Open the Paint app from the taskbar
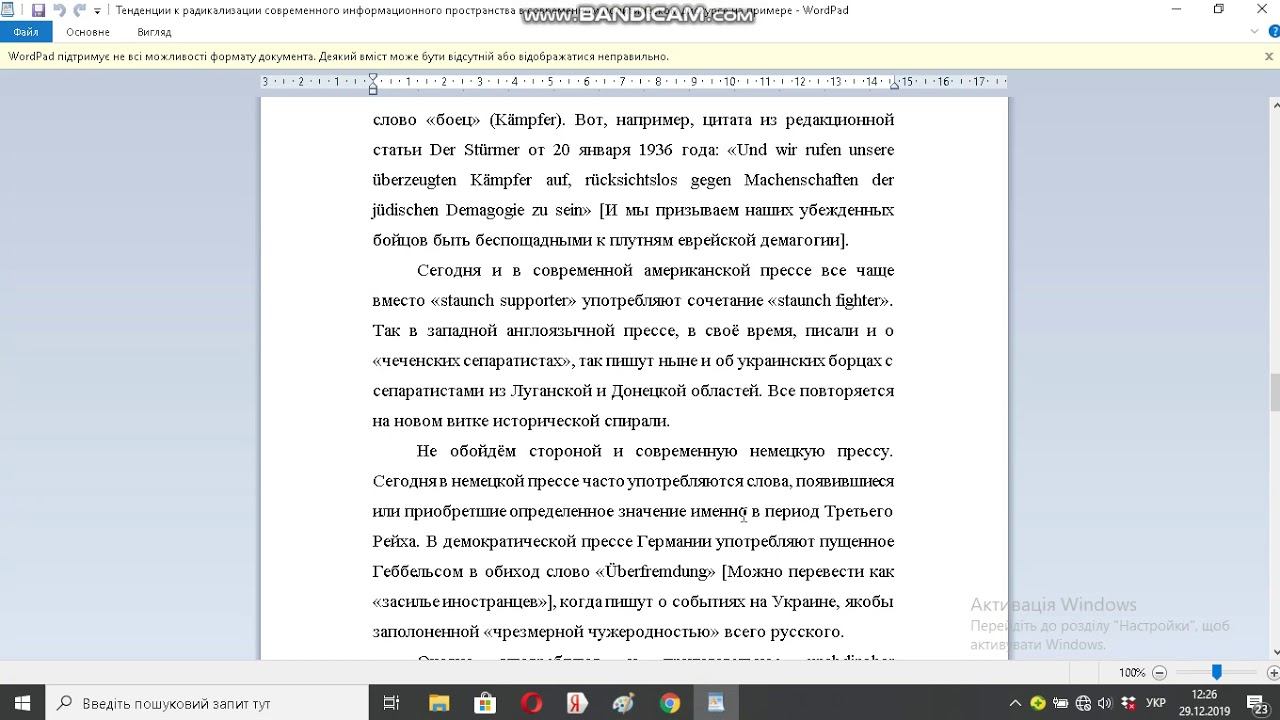1280x720 pixels. 623,703
